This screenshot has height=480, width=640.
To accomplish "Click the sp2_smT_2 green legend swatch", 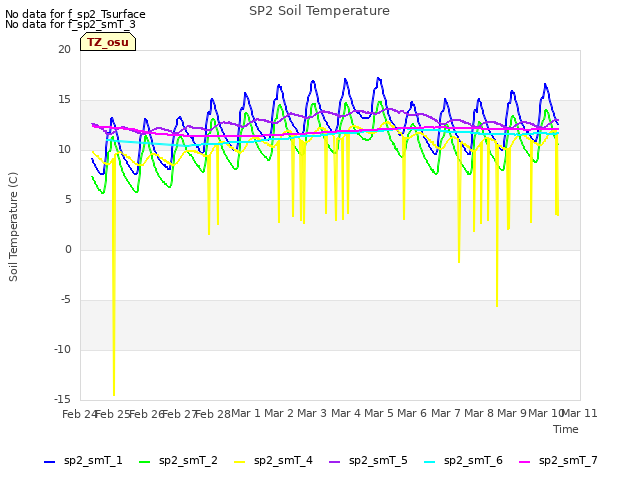I will coord(144,462).
